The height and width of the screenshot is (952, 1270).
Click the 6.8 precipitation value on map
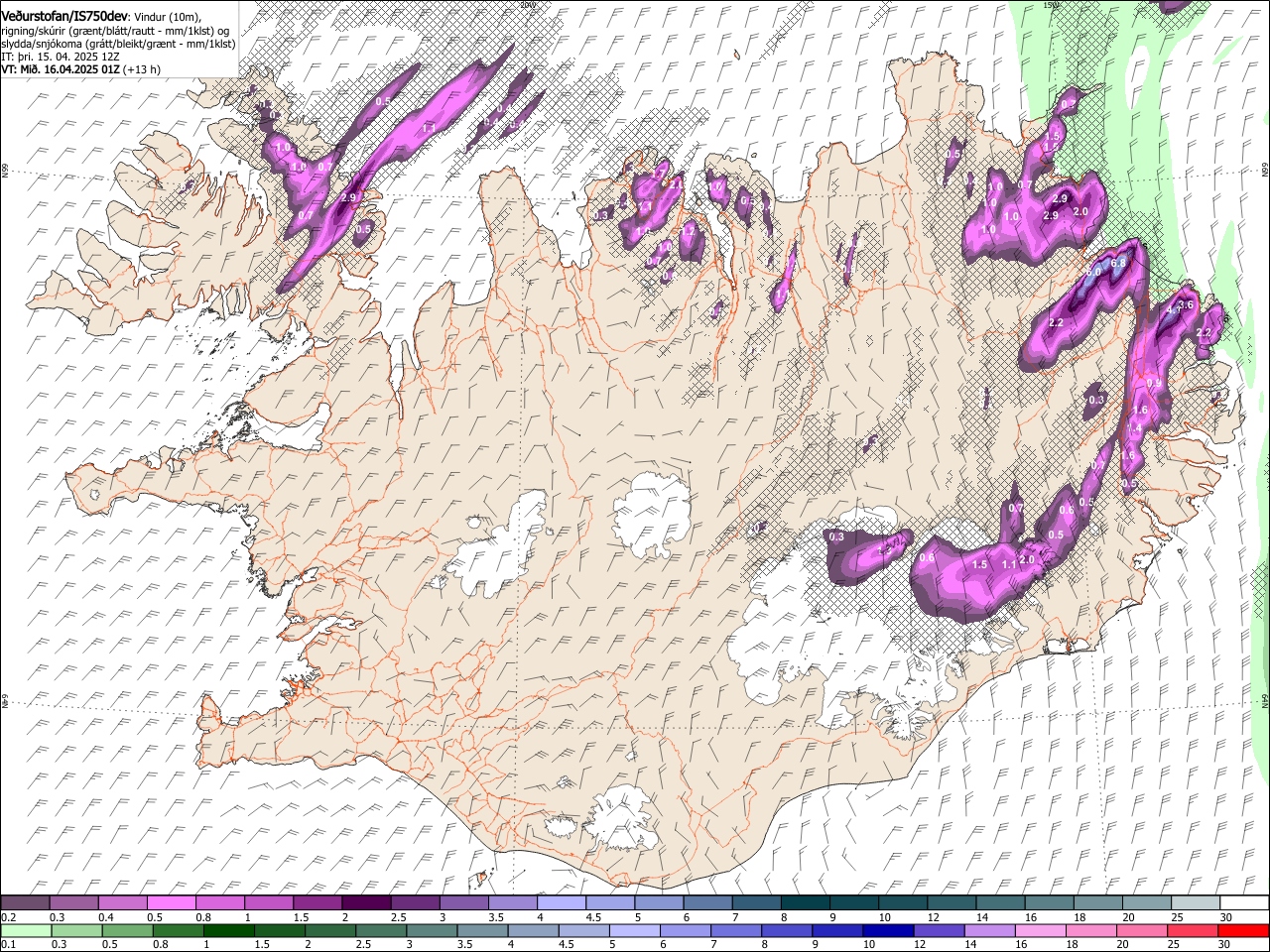1118,263
